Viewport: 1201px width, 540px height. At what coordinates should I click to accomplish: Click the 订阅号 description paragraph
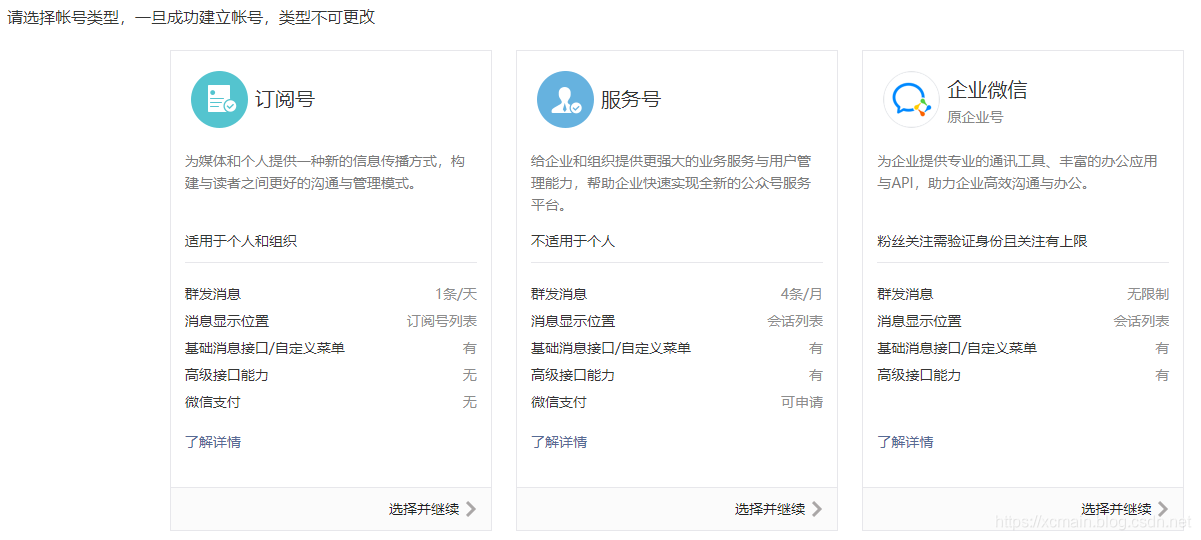(325, 172)
